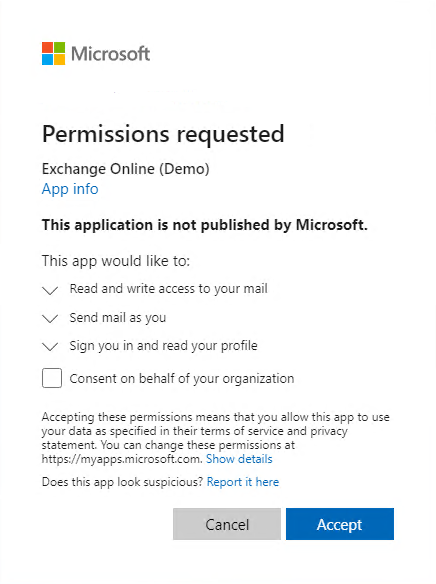The width and height of the screenshot is (436, 584).
Task: Click the myapps.microsoft.com URL text
Action: 122,459
